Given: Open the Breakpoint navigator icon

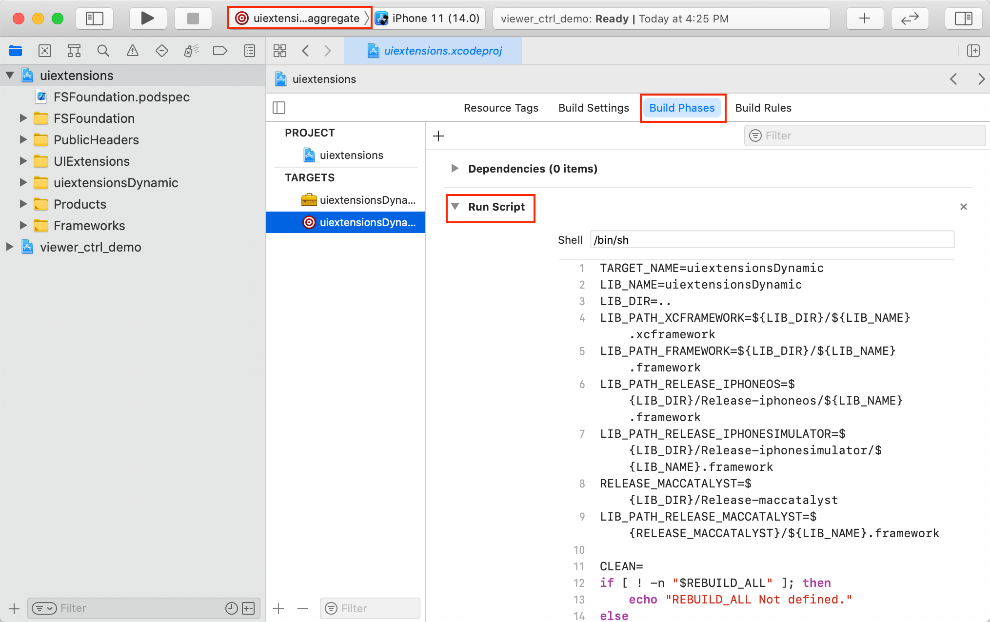Looking at the screenshot, I should [220, 51].
